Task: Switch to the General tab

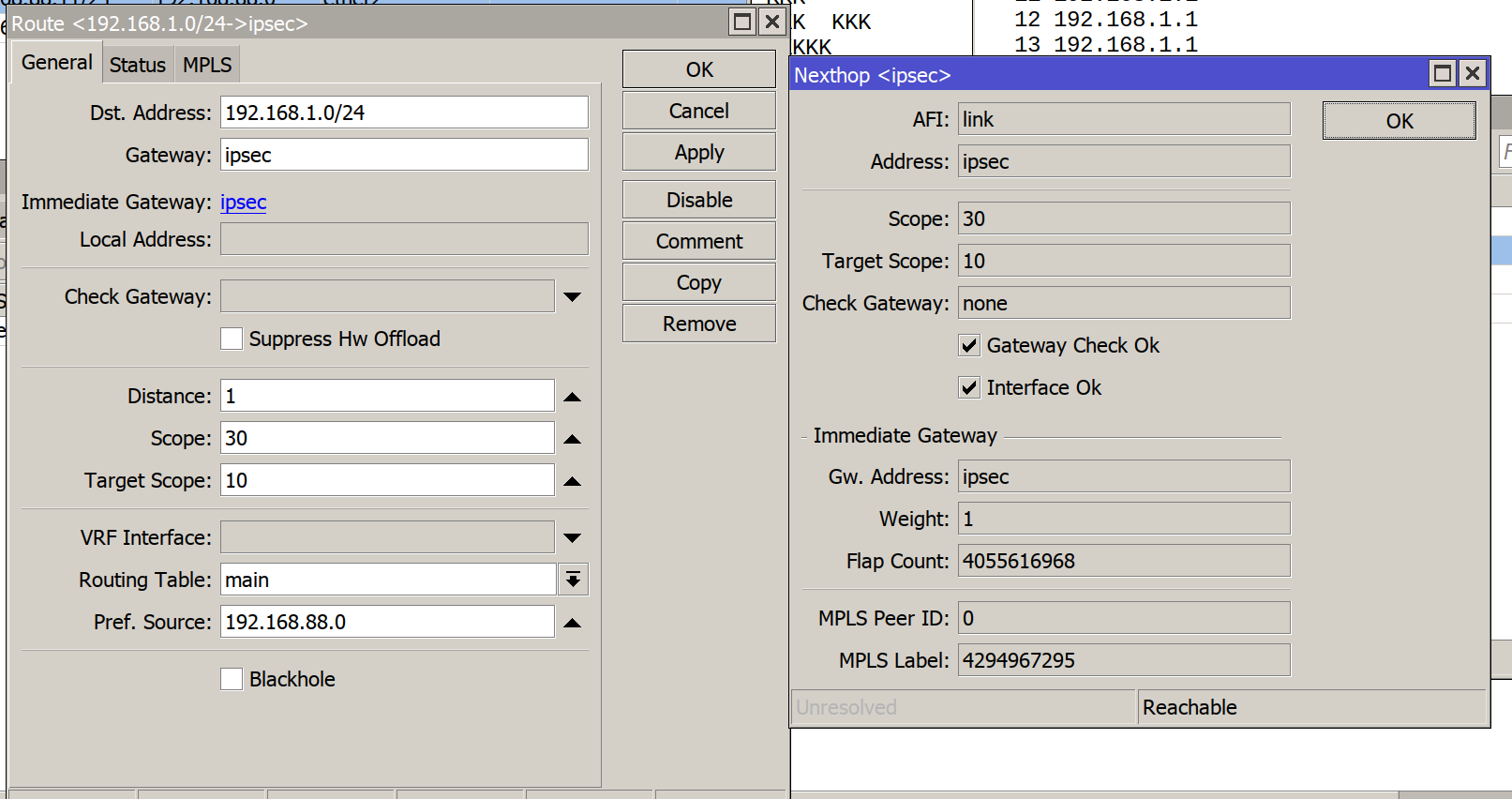Action: (56, 63)
